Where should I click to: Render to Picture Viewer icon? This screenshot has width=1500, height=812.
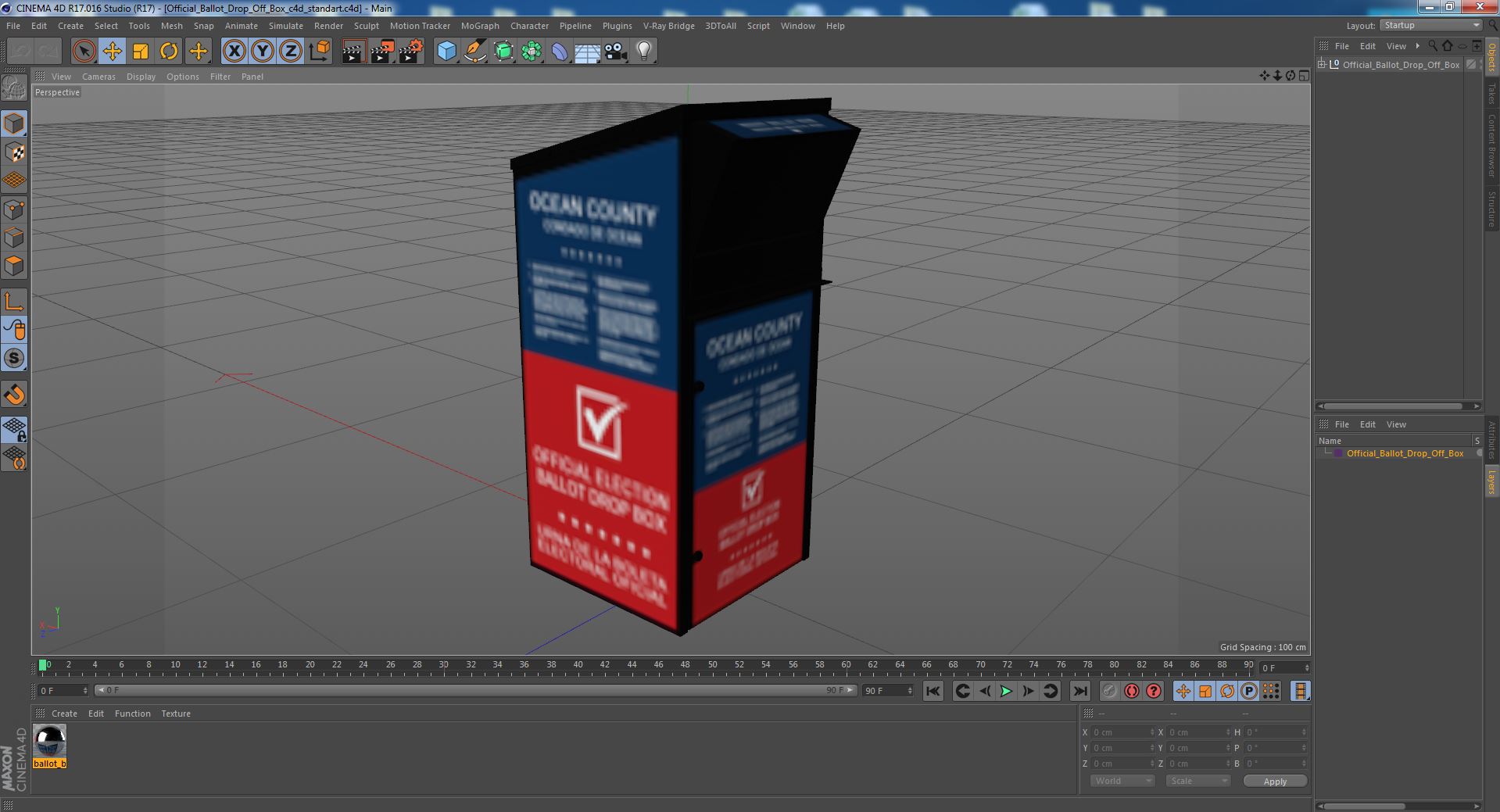pyautogui.click(x=382, y=52)
